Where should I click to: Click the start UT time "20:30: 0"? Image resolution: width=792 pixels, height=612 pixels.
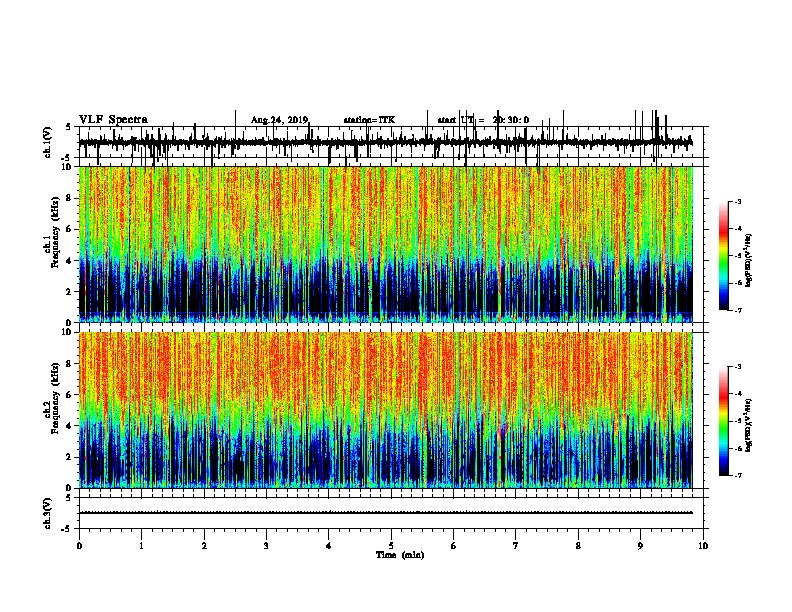coord(511,120)
